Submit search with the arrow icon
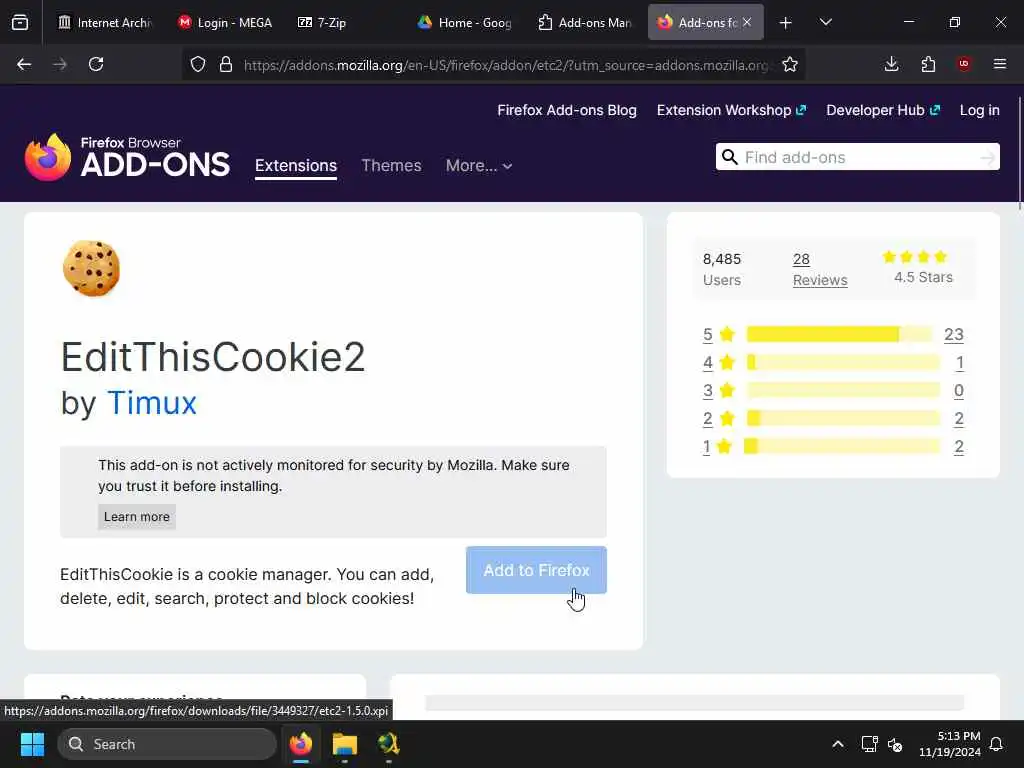The image size is (1024, 768). click(987, 157)
